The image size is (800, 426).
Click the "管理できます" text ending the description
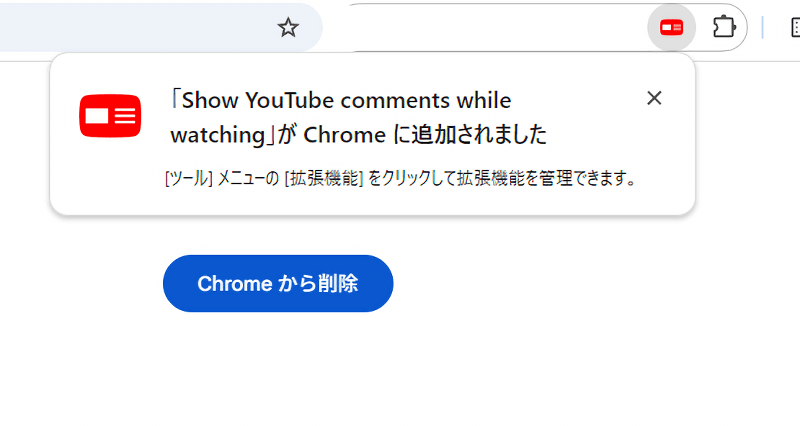click(582, 179)
